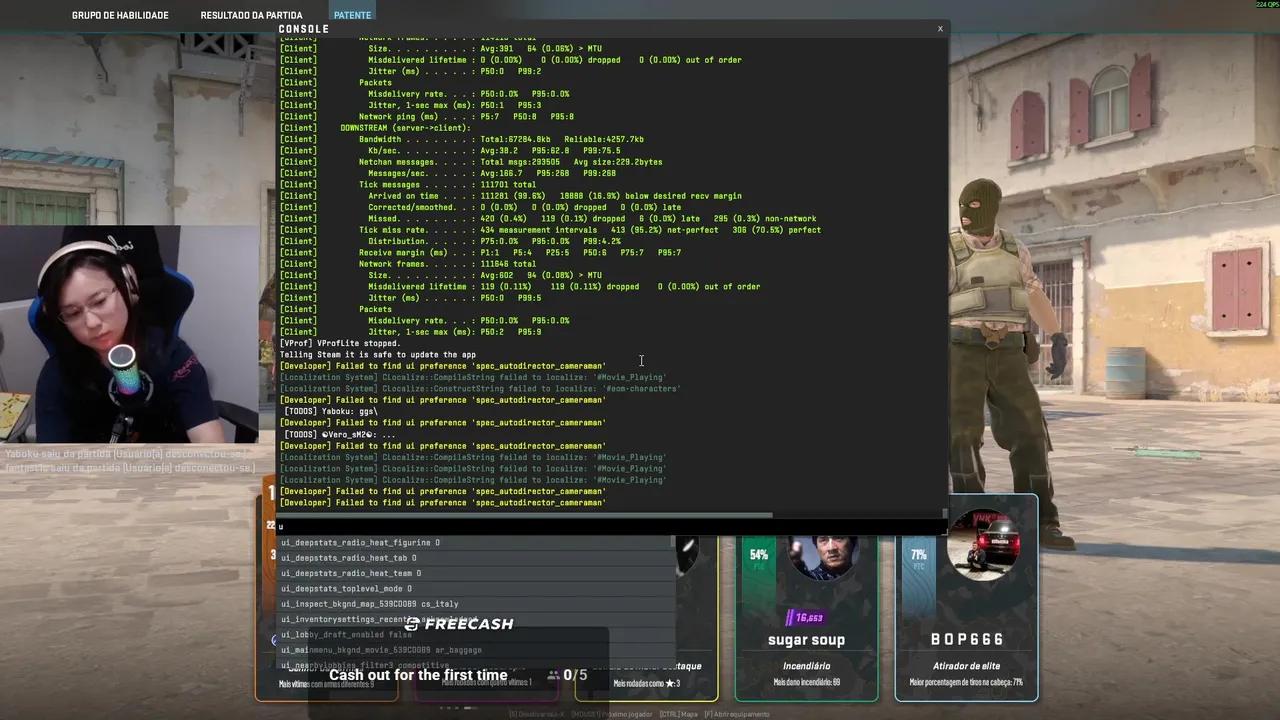The width and height of the screenshot is (1280, 720).
Task: Close the console window with the X
Action: click(x=940, y=29)
